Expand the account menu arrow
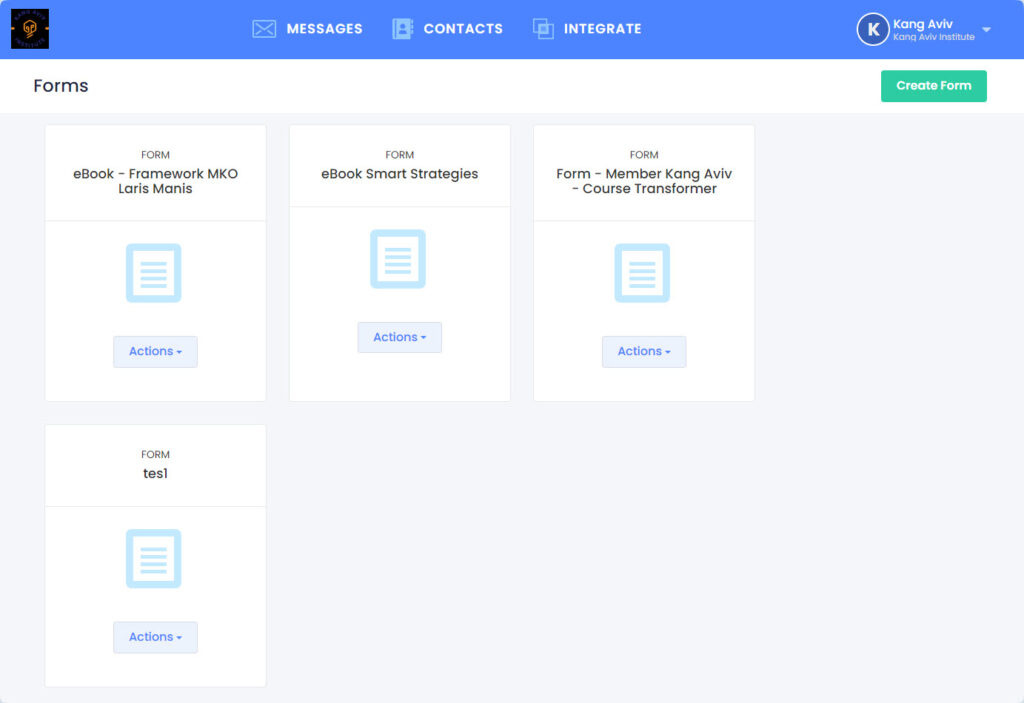The width and height of the screenshot is (1024, 703). tap(986, 30)
